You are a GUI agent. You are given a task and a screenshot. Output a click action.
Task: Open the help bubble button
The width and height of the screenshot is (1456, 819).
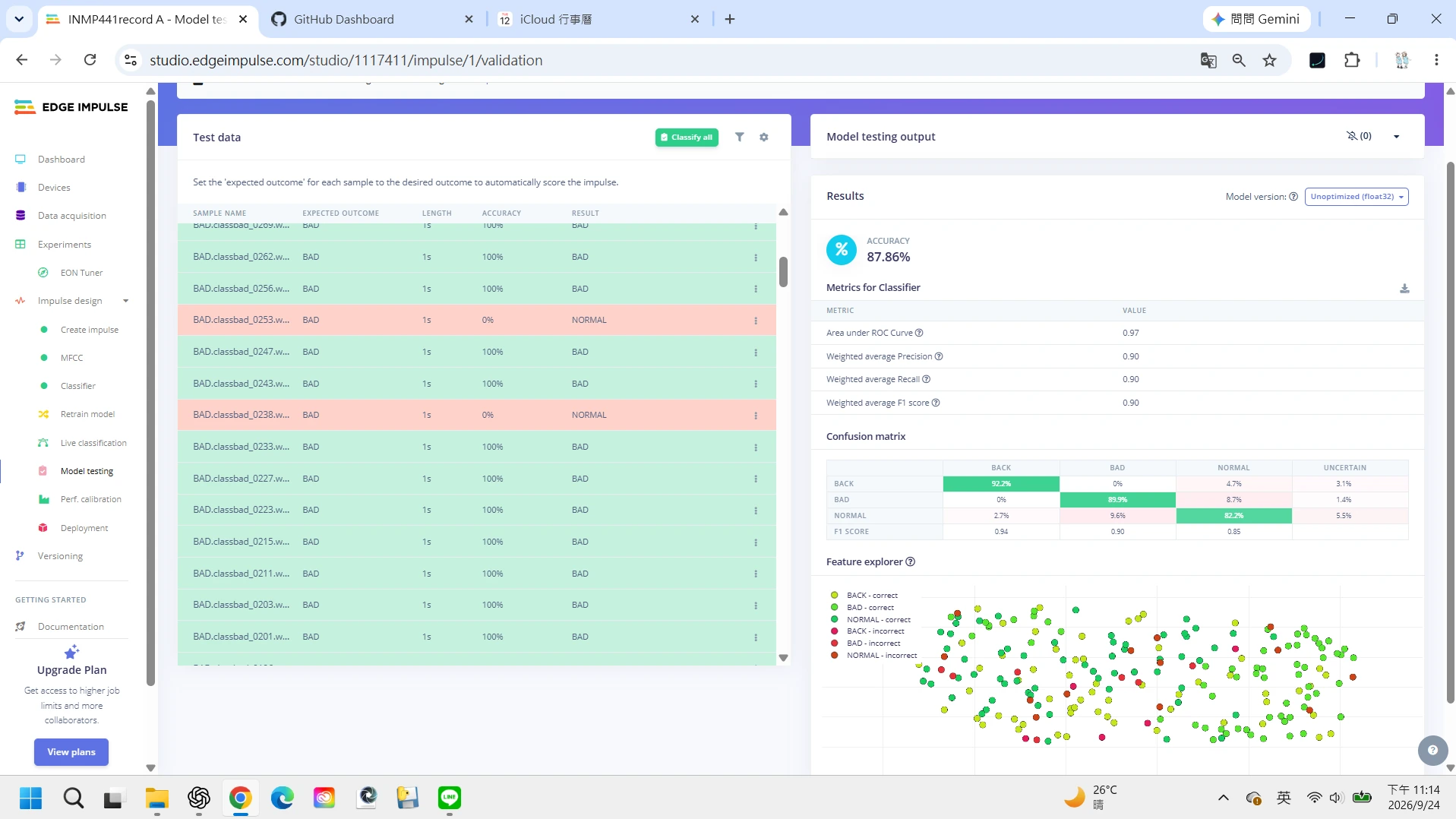coord(1432,751)
